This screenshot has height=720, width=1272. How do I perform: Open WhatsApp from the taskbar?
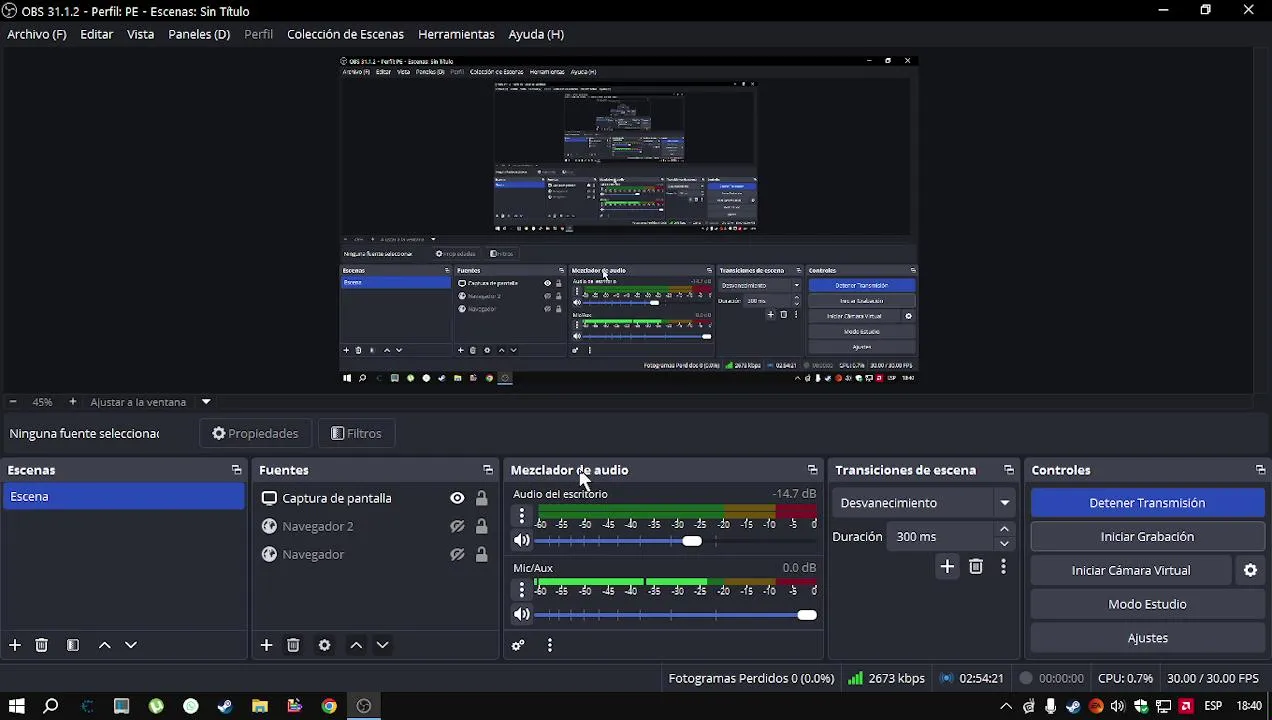pyautogui.click(x=191, y=706)
